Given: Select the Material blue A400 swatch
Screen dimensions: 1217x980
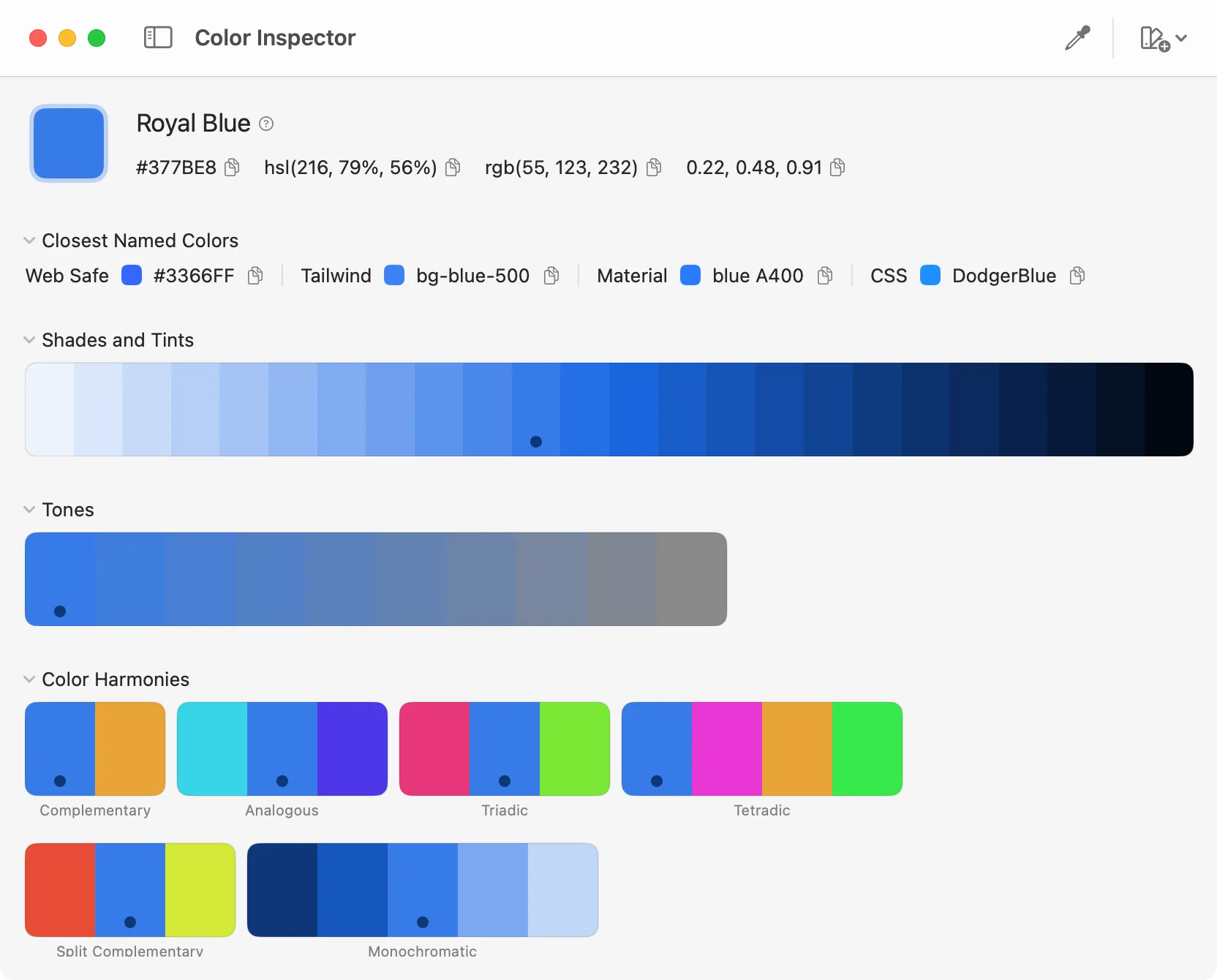Looking at the screenshot, I should (690, 276).
